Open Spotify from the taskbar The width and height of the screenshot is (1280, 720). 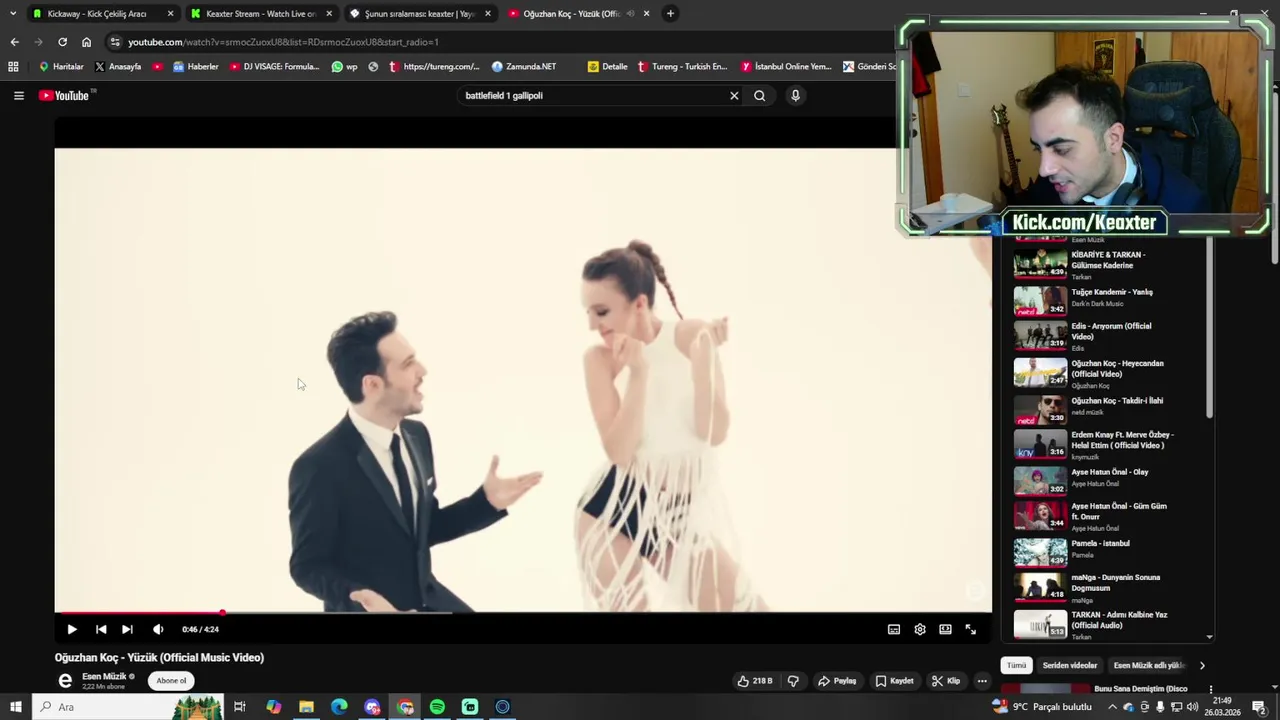tap(437, 707)
